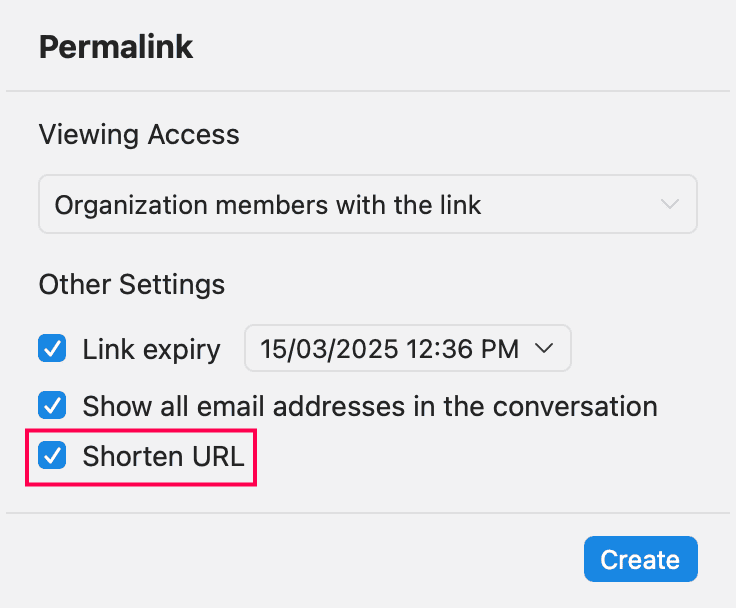The width and height of the screenshot is (736, 608).
Task: Uncheck the Link expiry checkbox
Action: (x=52, y=349)
